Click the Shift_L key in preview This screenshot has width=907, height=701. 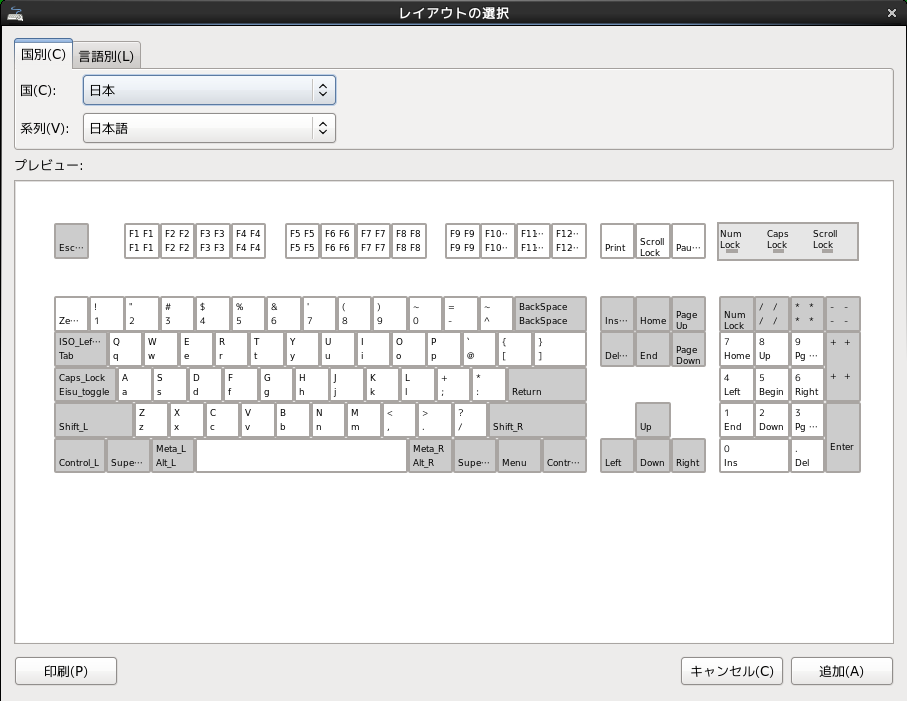(94, 420)
